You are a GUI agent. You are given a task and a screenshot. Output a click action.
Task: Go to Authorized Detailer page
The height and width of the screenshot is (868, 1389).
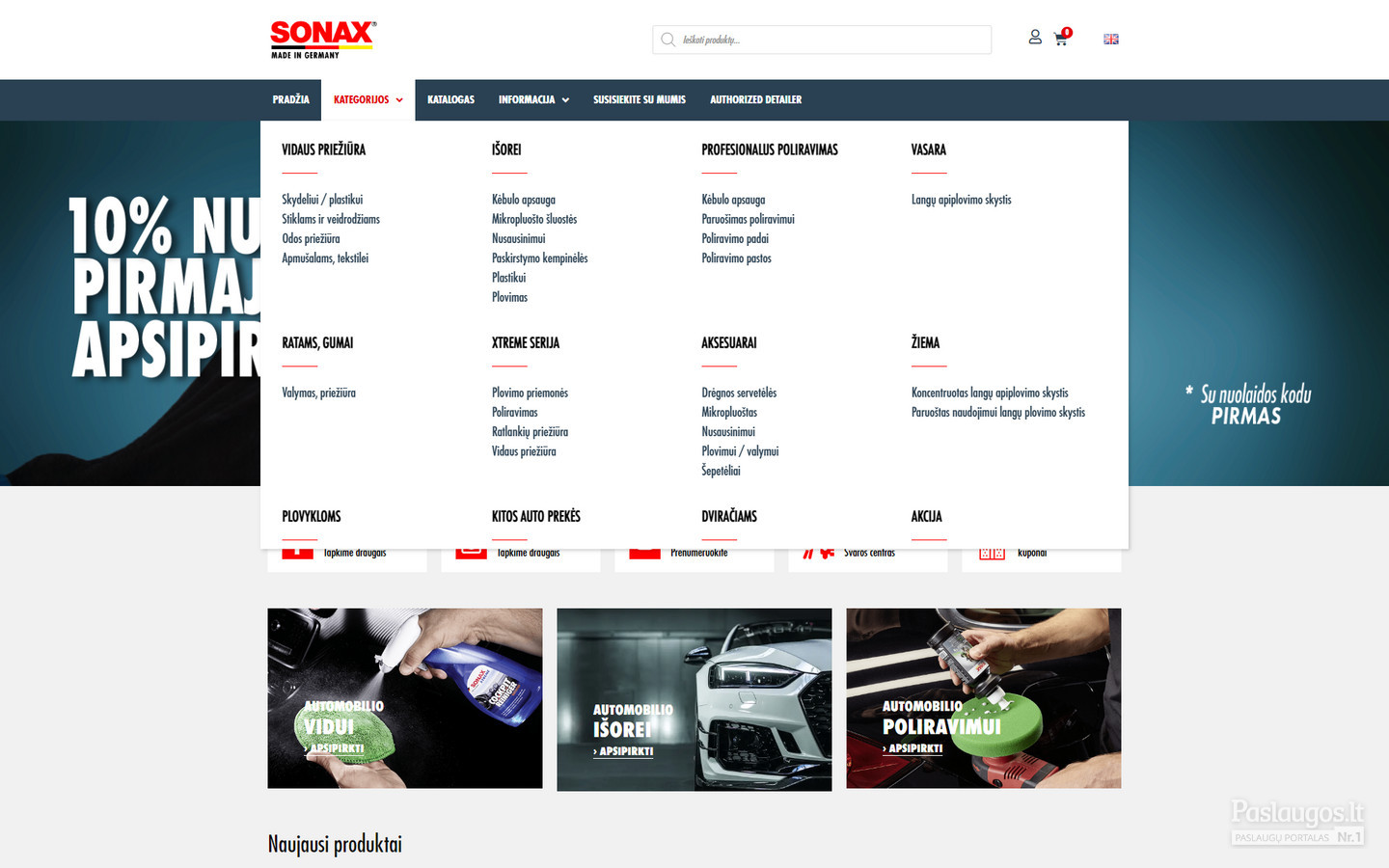(755, 99)
